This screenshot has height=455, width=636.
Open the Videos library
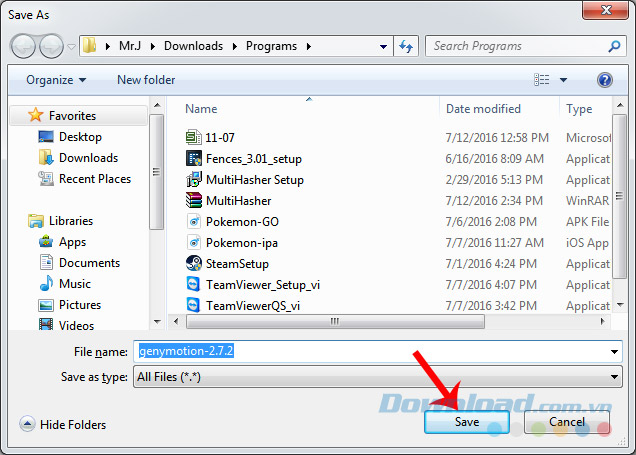tap(76, 325)
